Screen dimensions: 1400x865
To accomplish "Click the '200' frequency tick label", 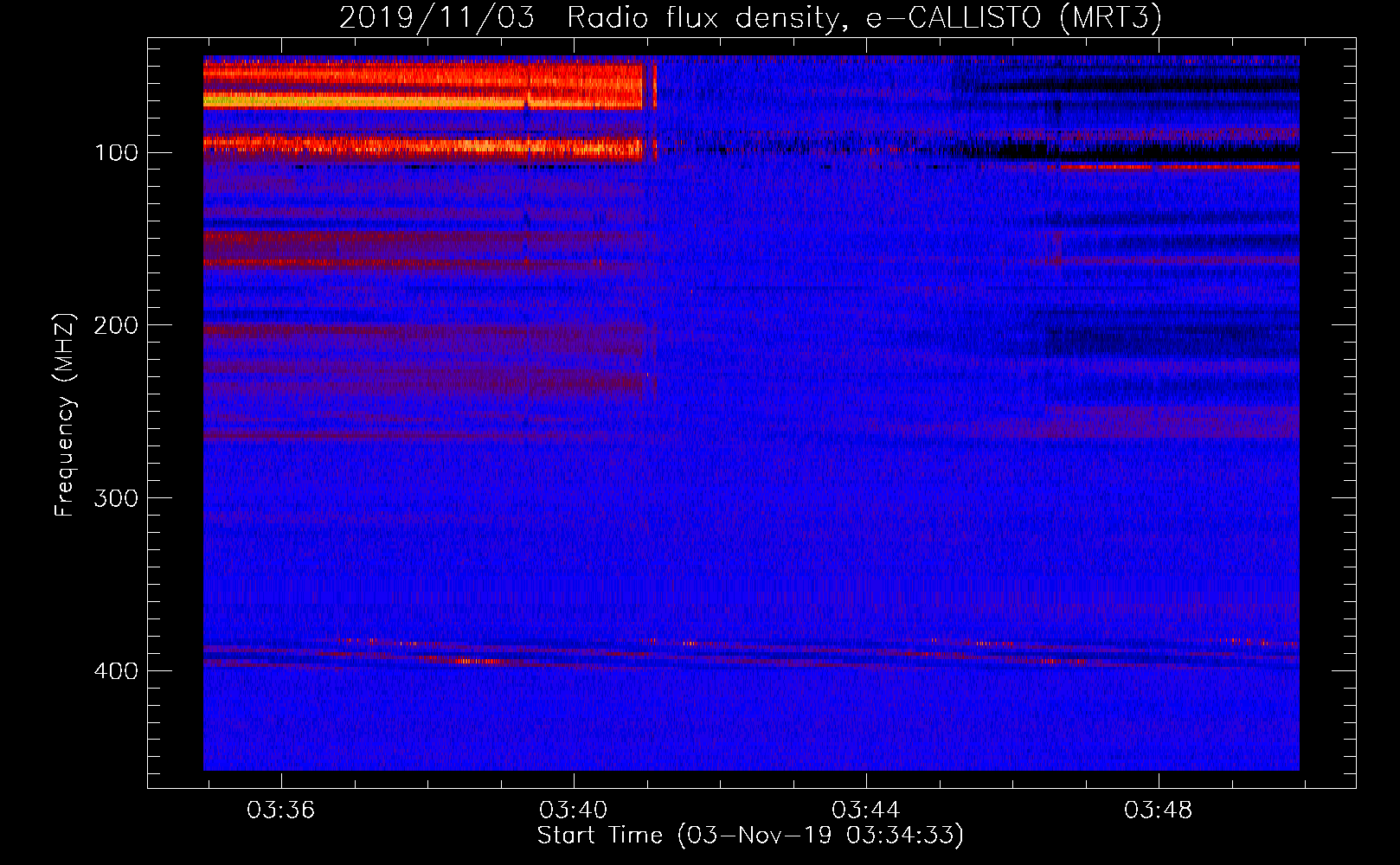I will tap(116, 325).
